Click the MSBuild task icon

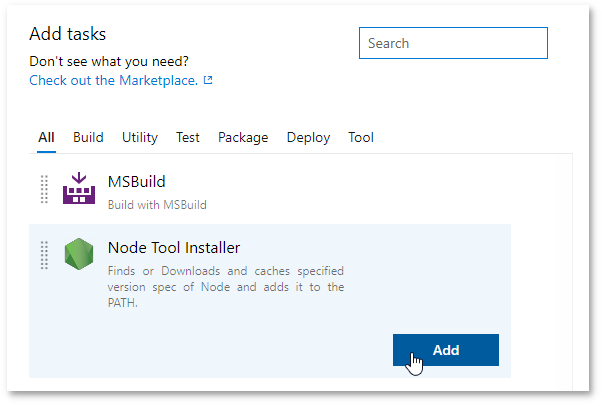click(78, 189)
